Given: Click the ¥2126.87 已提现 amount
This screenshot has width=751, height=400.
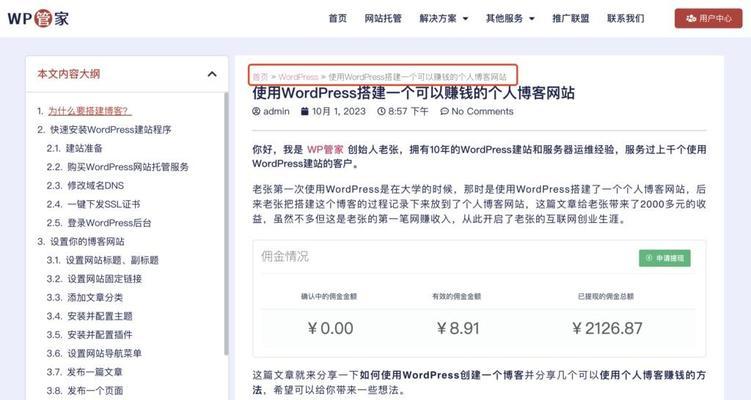Looking at the screenshot, I should click(x=607, y=329).
